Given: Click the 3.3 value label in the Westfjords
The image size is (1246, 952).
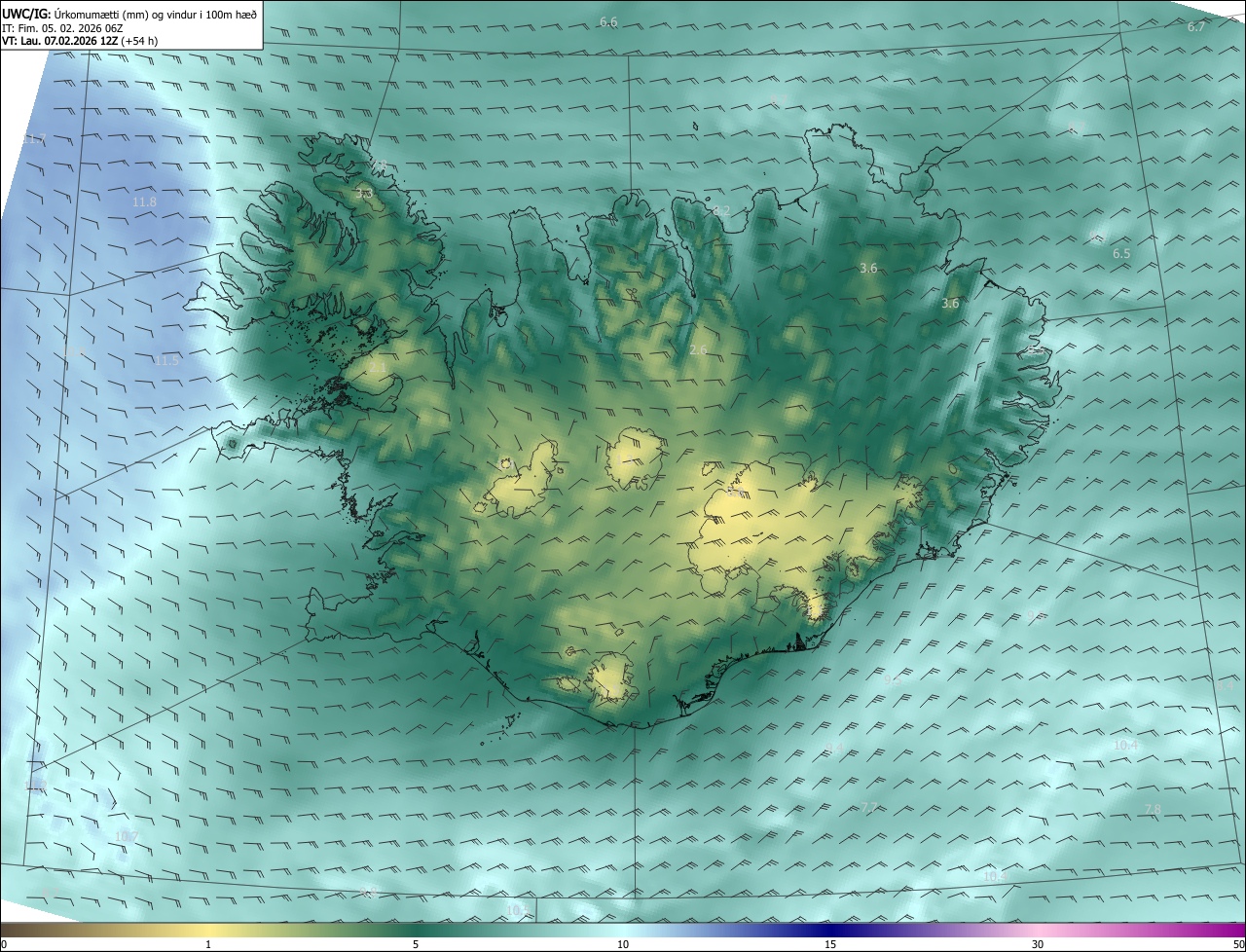Looking at the screenshot, I should [364, 194].
